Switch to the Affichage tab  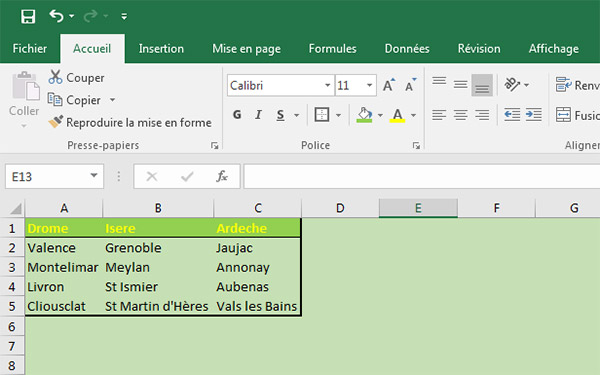[553, 49]
